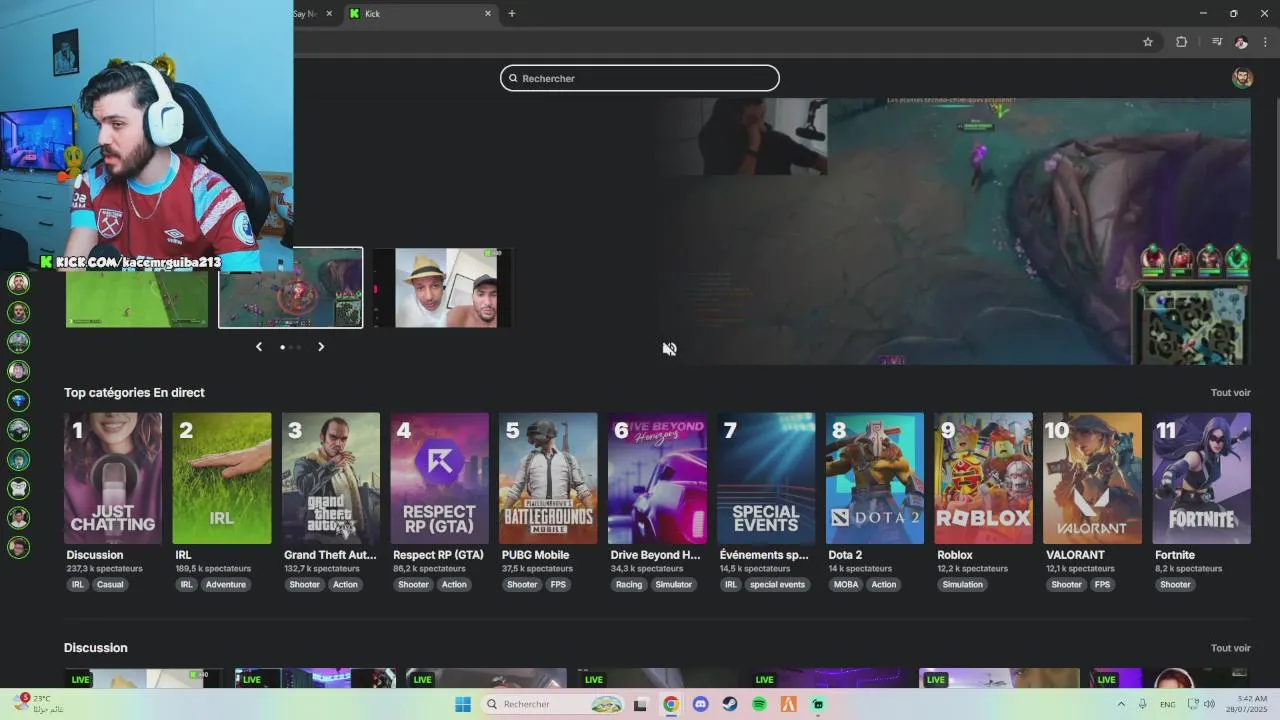Click the FPS tag under VALORANT
This screenshot has height=720, width=1280.
[x=1102, y=585]
